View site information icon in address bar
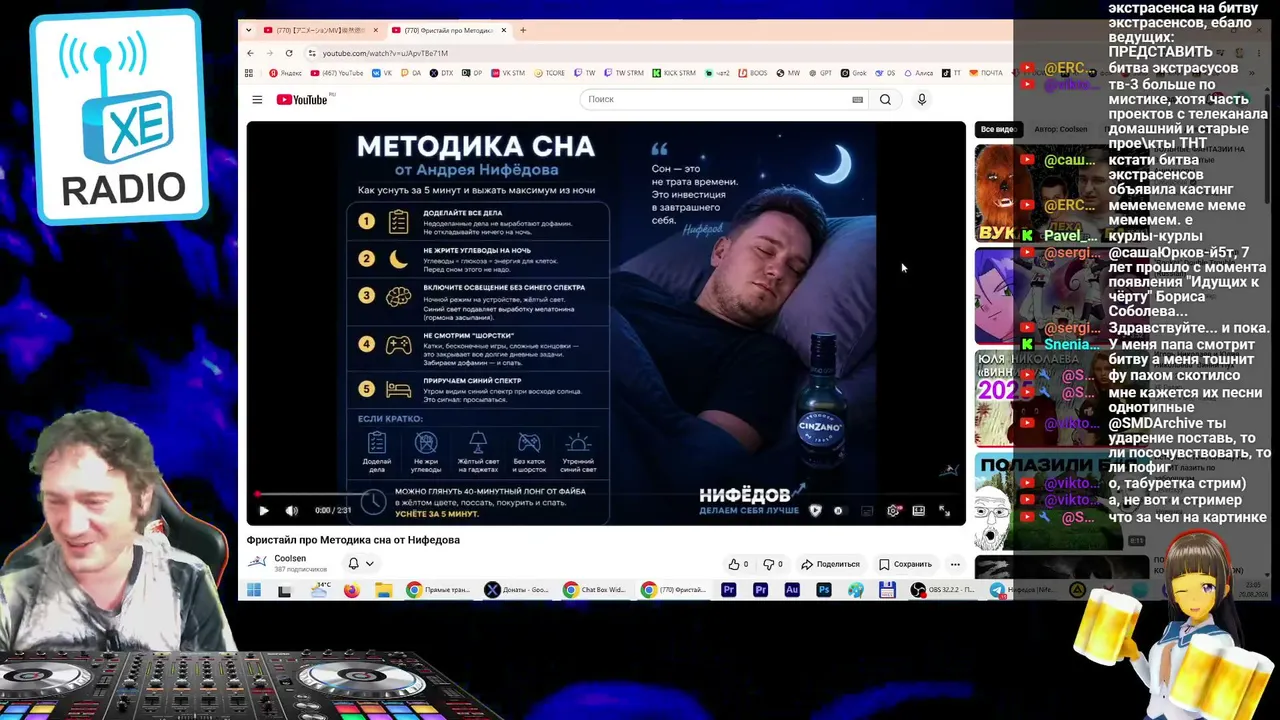This screenshot has height=720, width=1280. click(312, 53)
